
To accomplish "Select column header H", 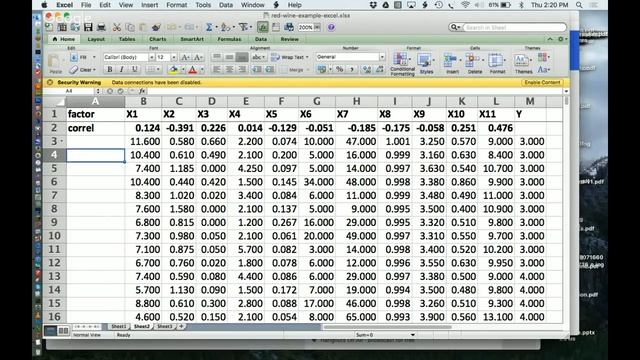I will tap(356, 101).
